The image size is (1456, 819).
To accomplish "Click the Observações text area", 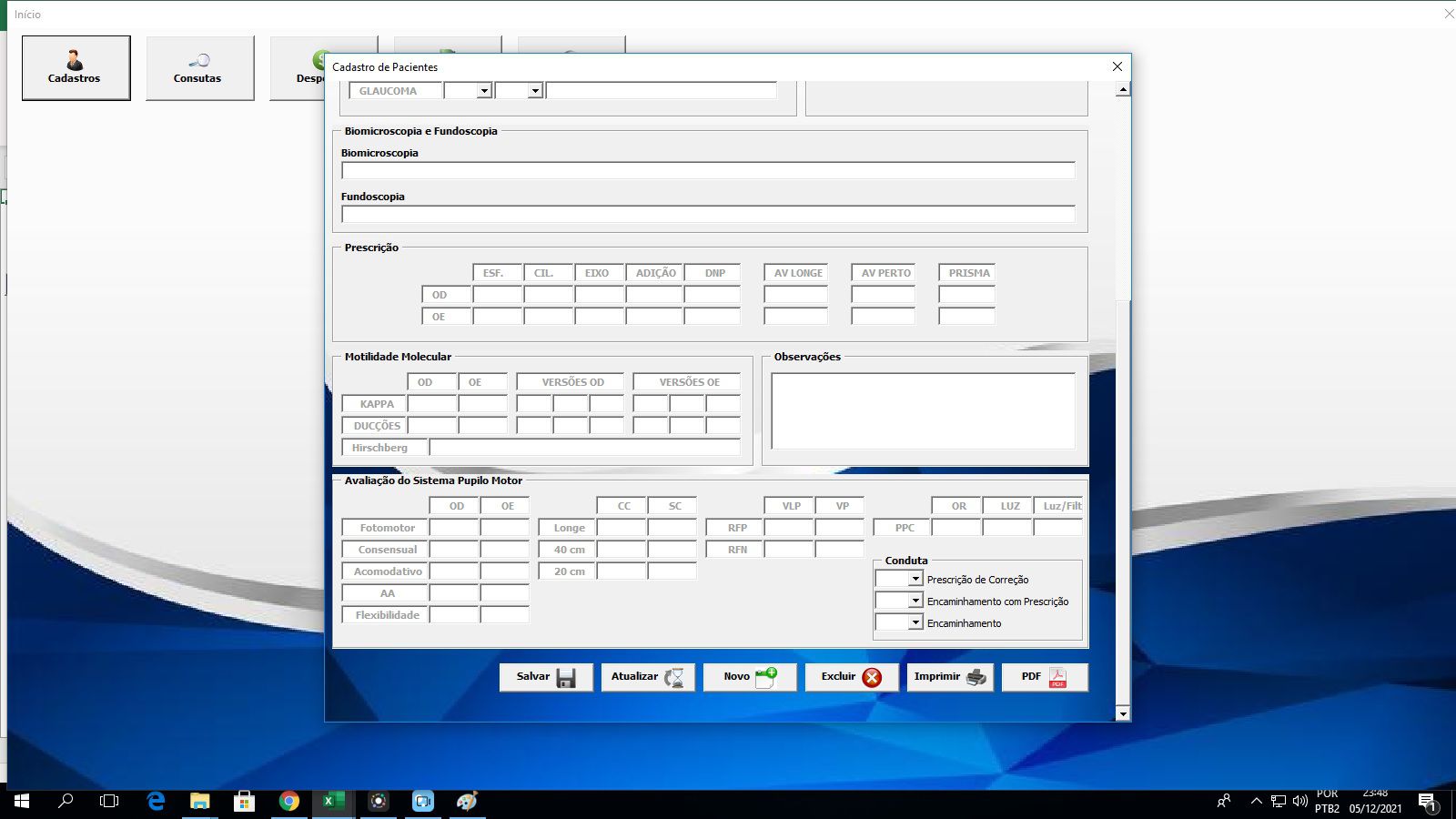I will coord(923,410).
